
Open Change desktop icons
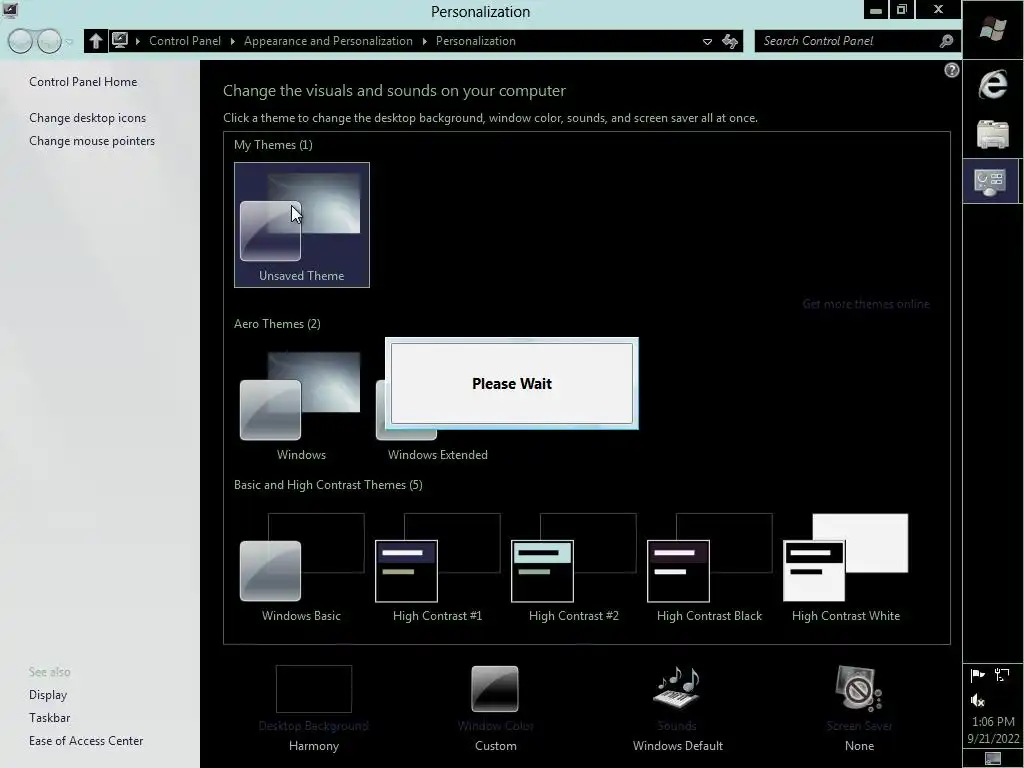(x=88, y=118)
